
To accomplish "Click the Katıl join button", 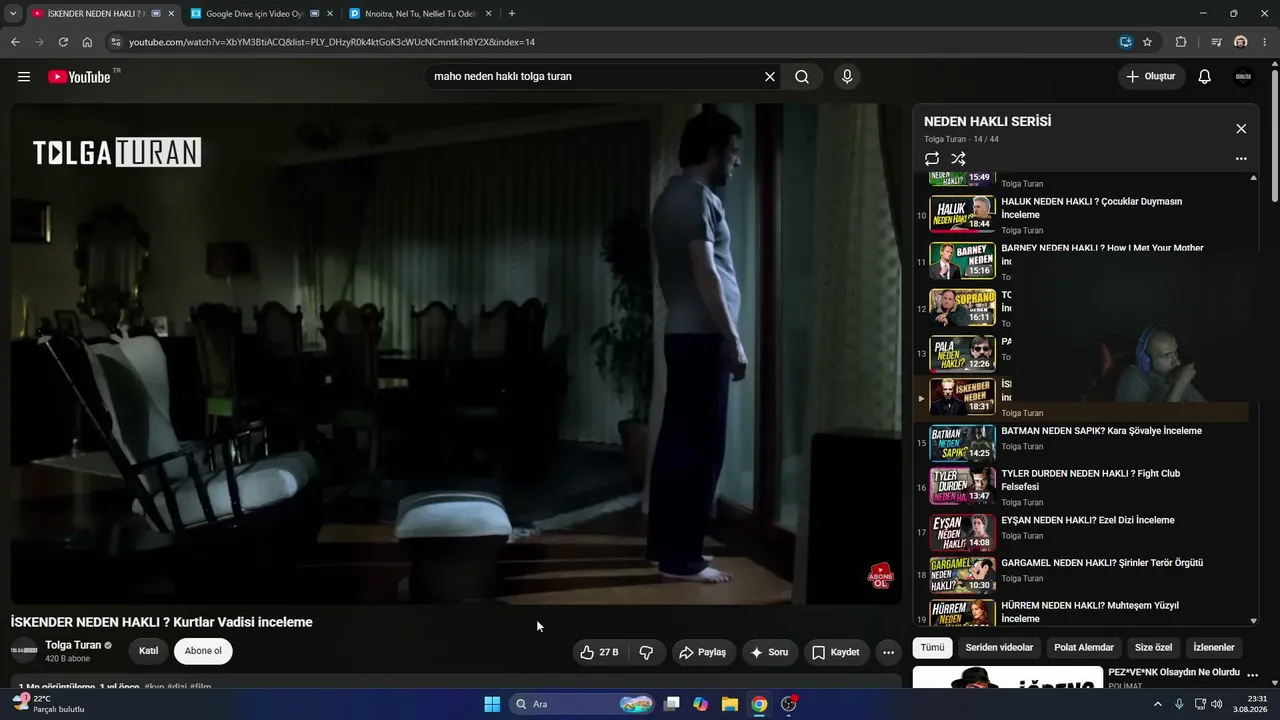I will click(x=149, y=651).
